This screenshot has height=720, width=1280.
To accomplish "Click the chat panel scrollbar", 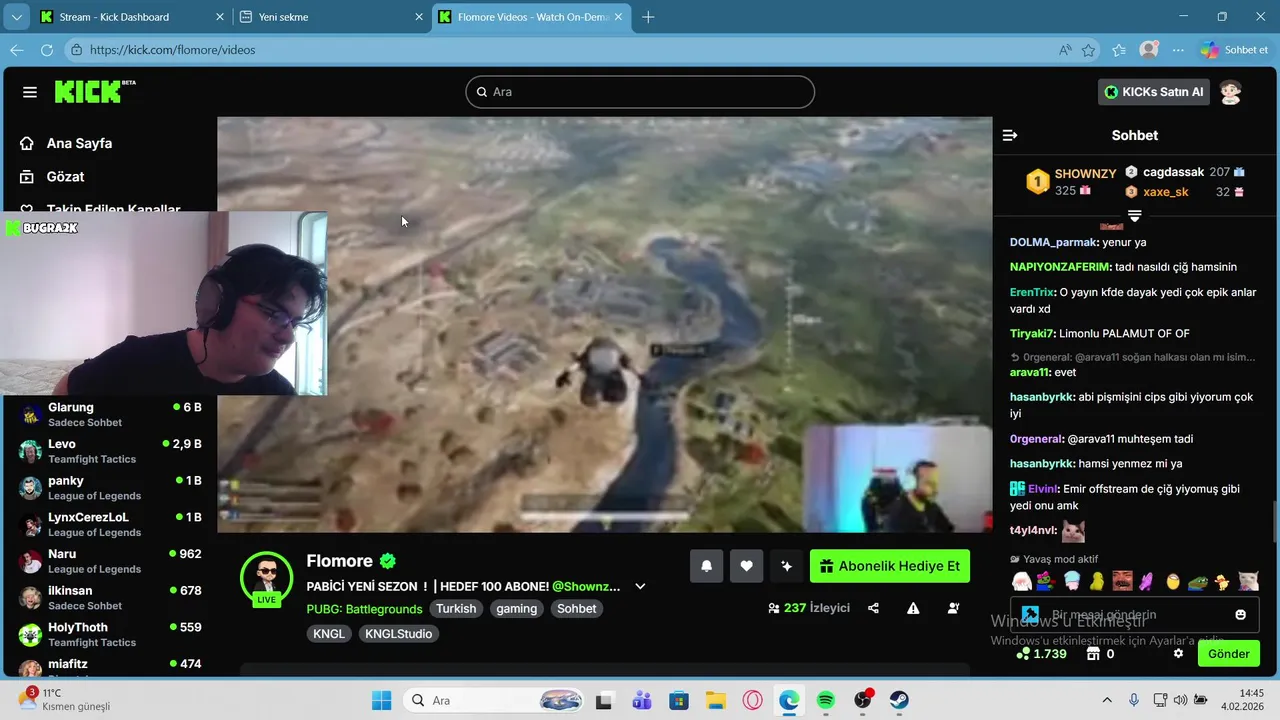I will [x=1275, y=520].
